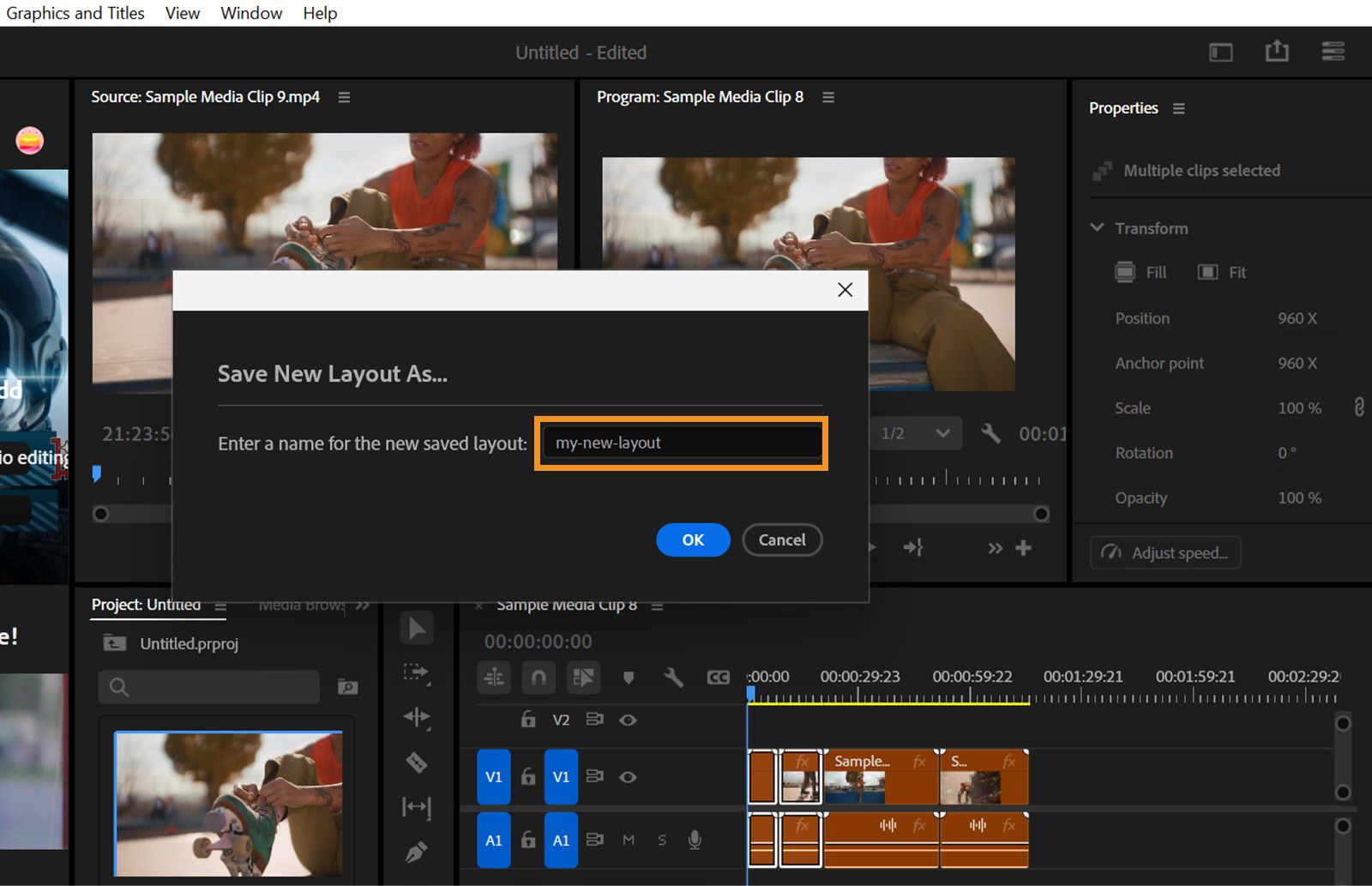
Task: Click the layout name text field
Action: (x=681, y=443)
